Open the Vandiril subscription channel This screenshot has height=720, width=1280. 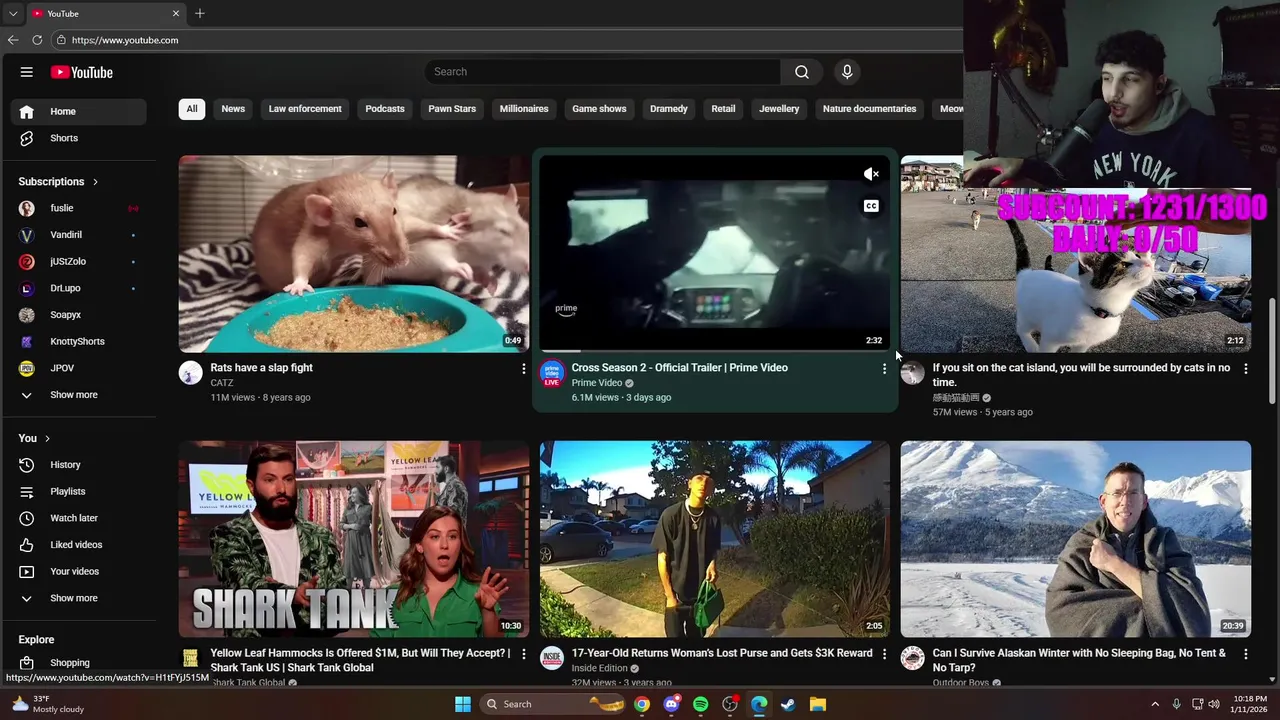(x=78, y=235)
